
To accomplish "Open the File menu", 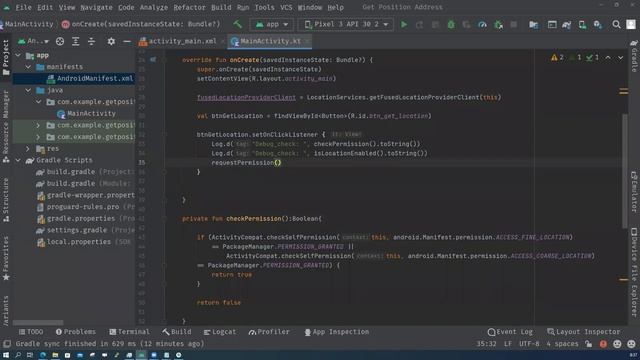I will click(x=23, y=7).
